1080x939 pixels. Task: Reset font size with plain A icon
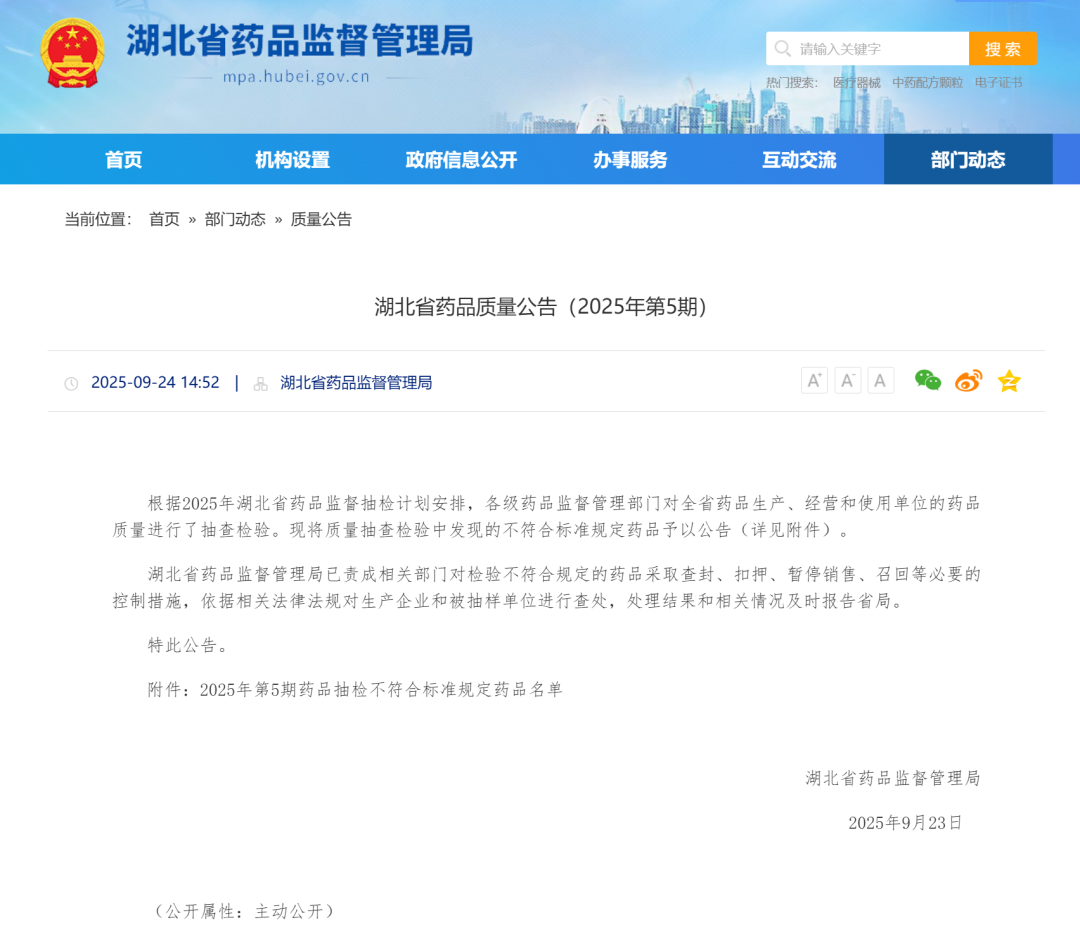pos(881,380)
